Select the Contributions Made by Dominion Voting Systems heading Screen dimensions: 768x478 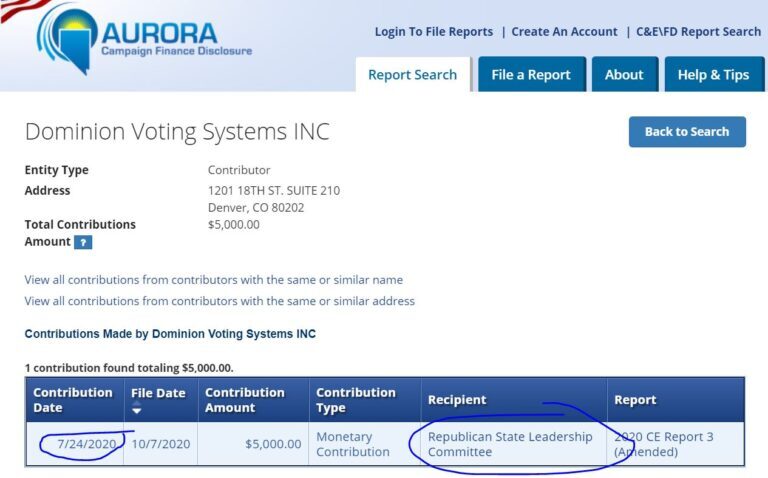[170, 334]
